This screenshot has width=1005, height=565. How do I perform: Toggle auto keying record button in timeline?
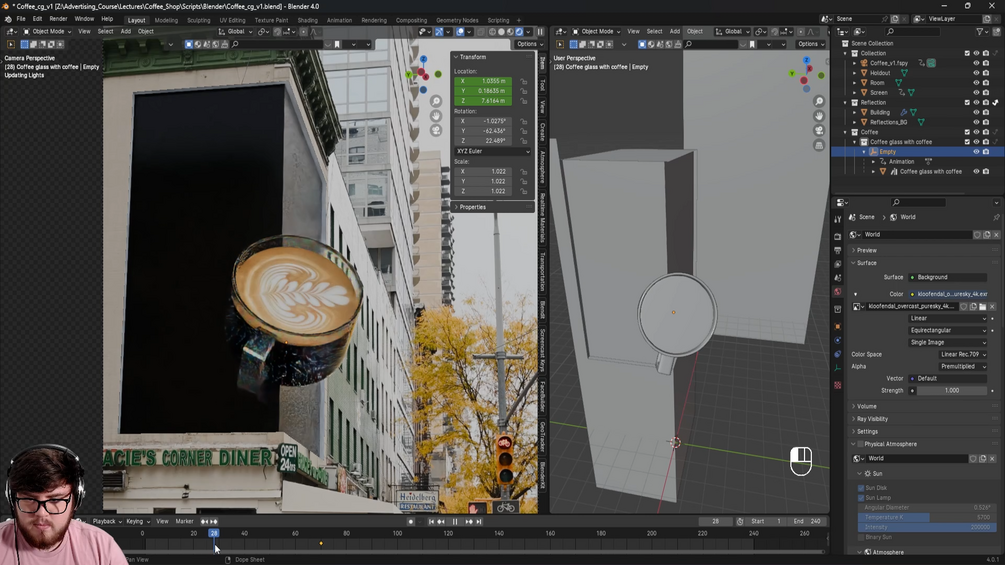[411, 521]
